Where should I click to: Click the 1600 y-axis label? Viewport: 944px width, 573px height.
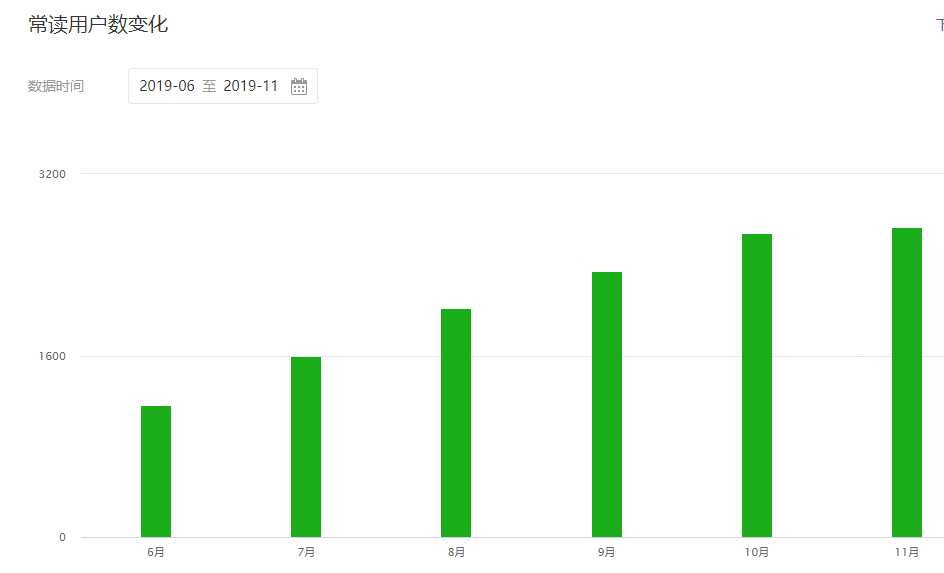coord(52,356)
